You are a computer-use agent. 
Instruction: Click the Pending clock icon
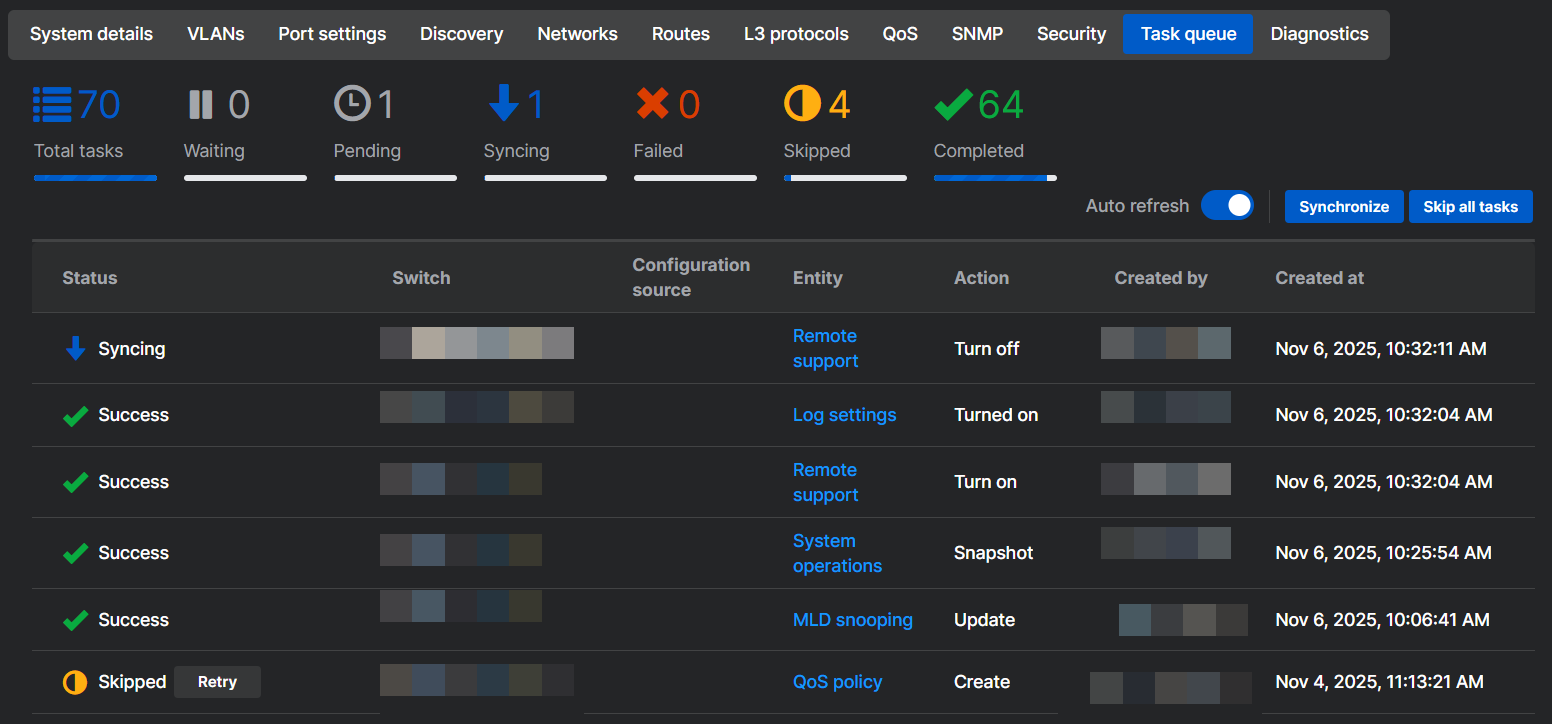[x=352, y=104]
